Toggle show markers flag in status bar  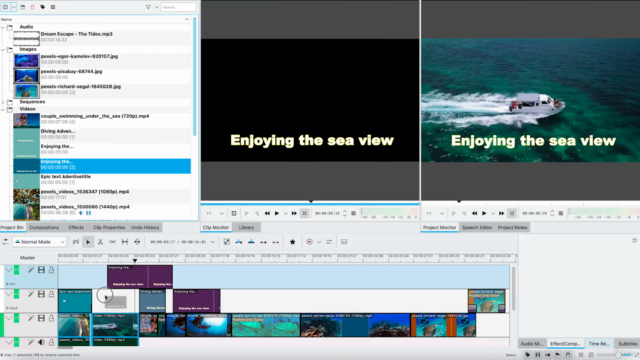pyautogui.click(x=558, y=355)
